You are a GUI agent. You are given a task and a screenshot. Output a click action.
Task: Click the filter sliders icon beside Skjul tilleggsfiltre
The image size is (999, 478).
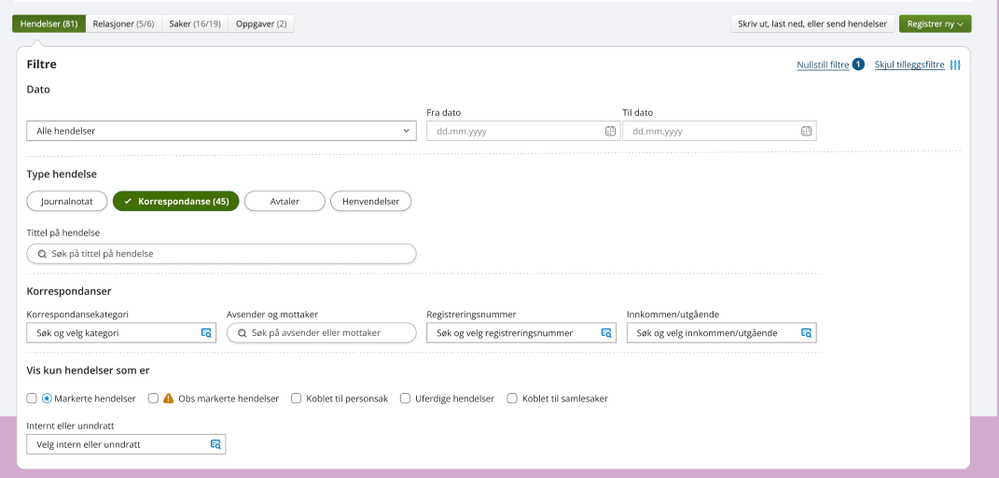click(x=955, y=64)
